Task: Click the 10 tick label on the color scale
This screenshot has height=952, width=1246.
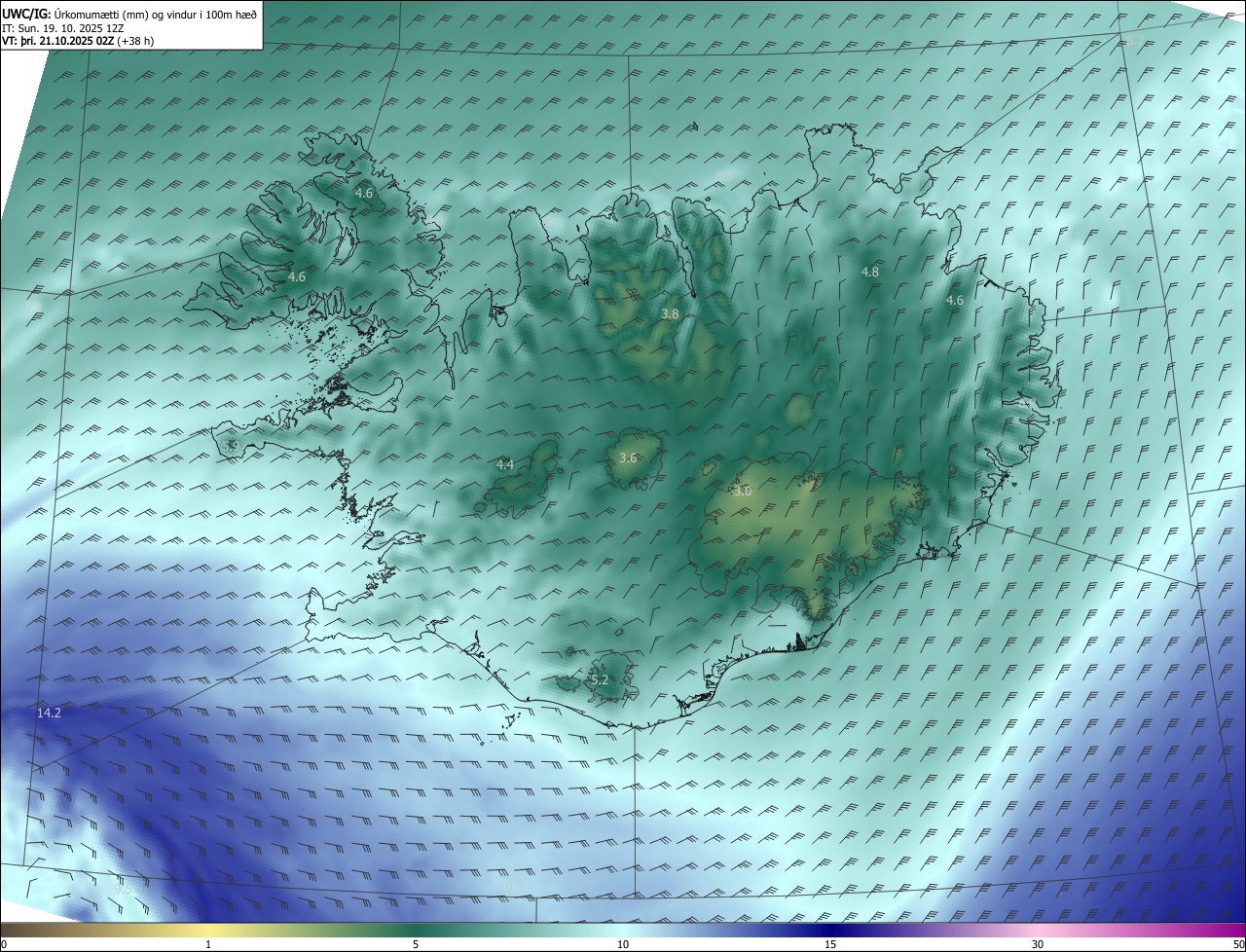Action: tap(623, 944)
